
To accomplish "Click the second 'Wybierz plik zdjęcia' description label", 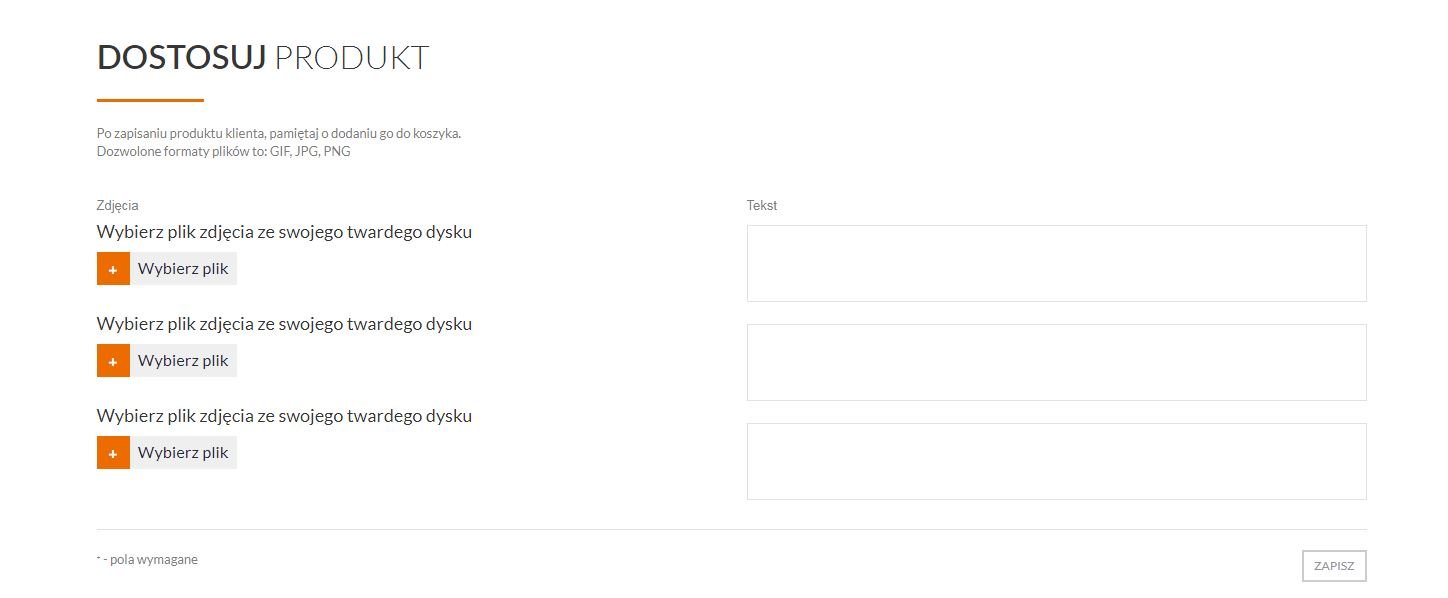I will [x=284, y=324].
